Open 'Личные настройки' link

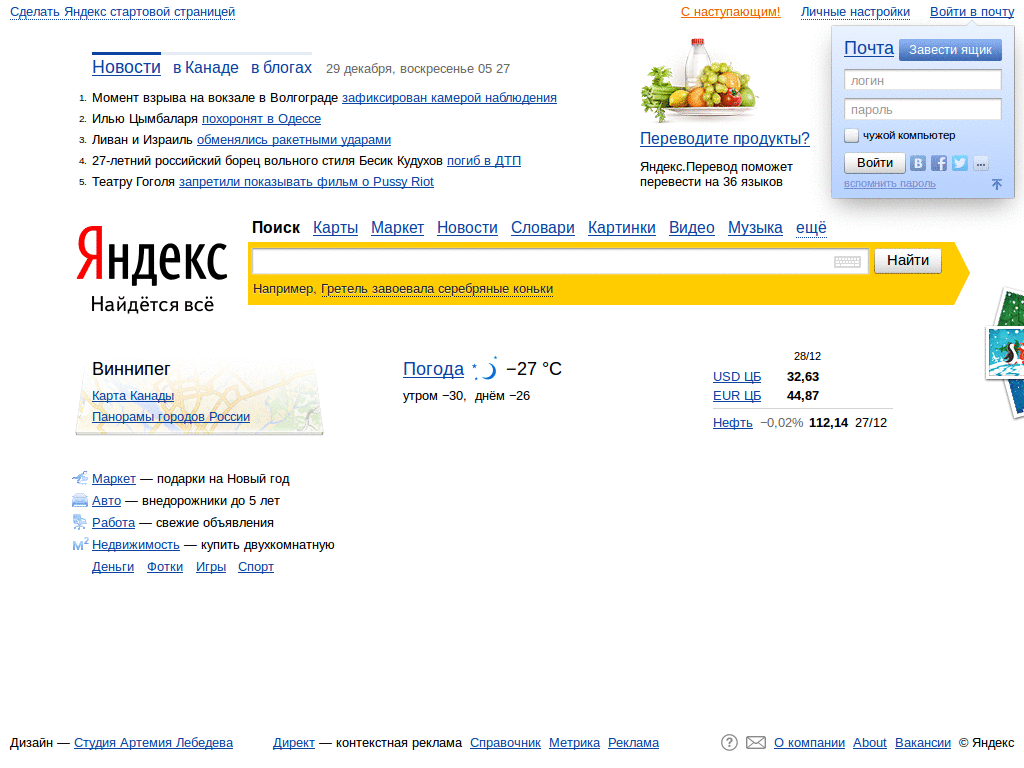point(855,12)
